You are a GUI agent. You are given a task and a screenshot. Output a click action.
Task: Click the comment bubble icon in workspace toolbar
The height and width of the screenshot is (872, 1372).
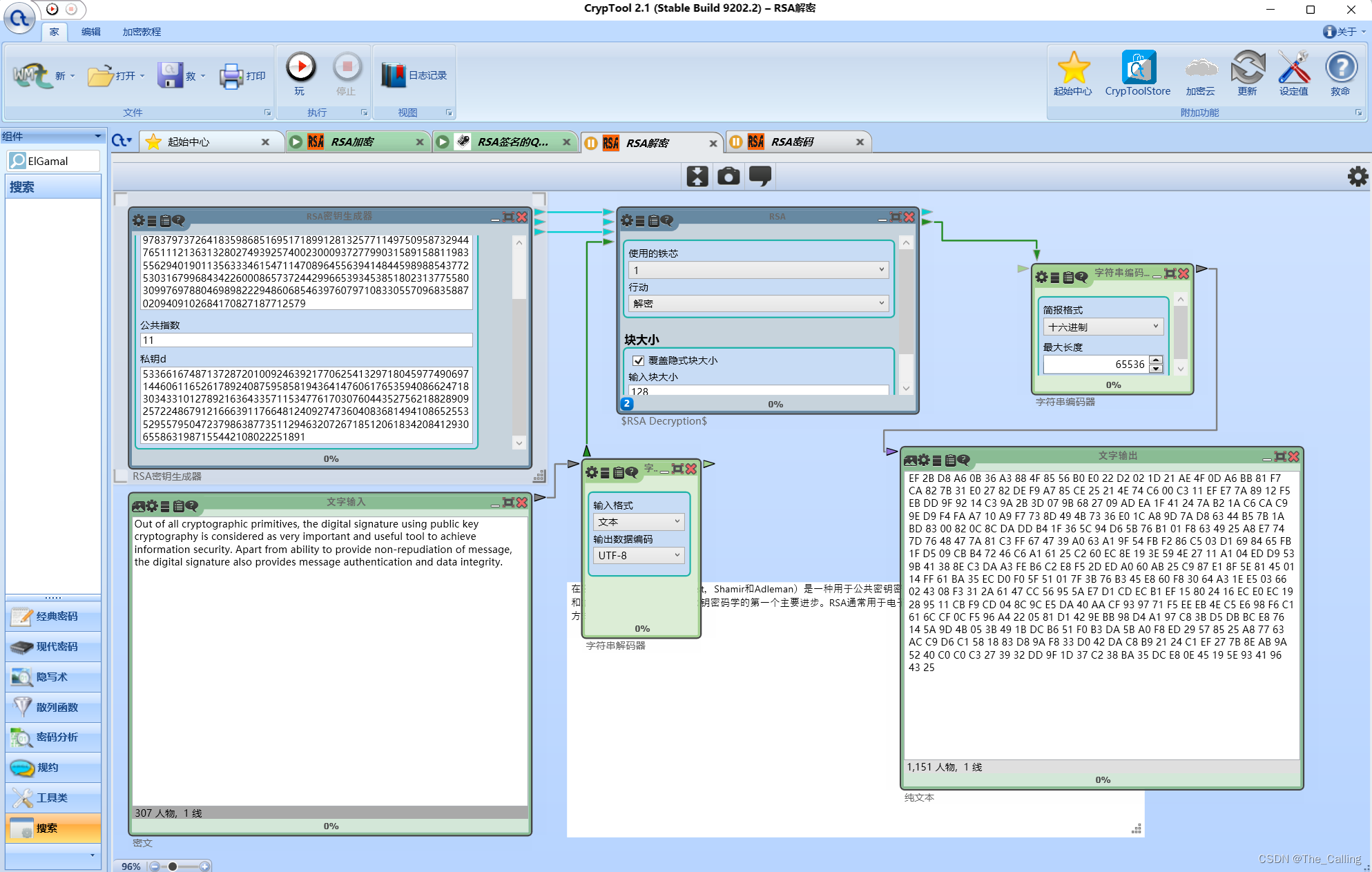pos(760,176)
